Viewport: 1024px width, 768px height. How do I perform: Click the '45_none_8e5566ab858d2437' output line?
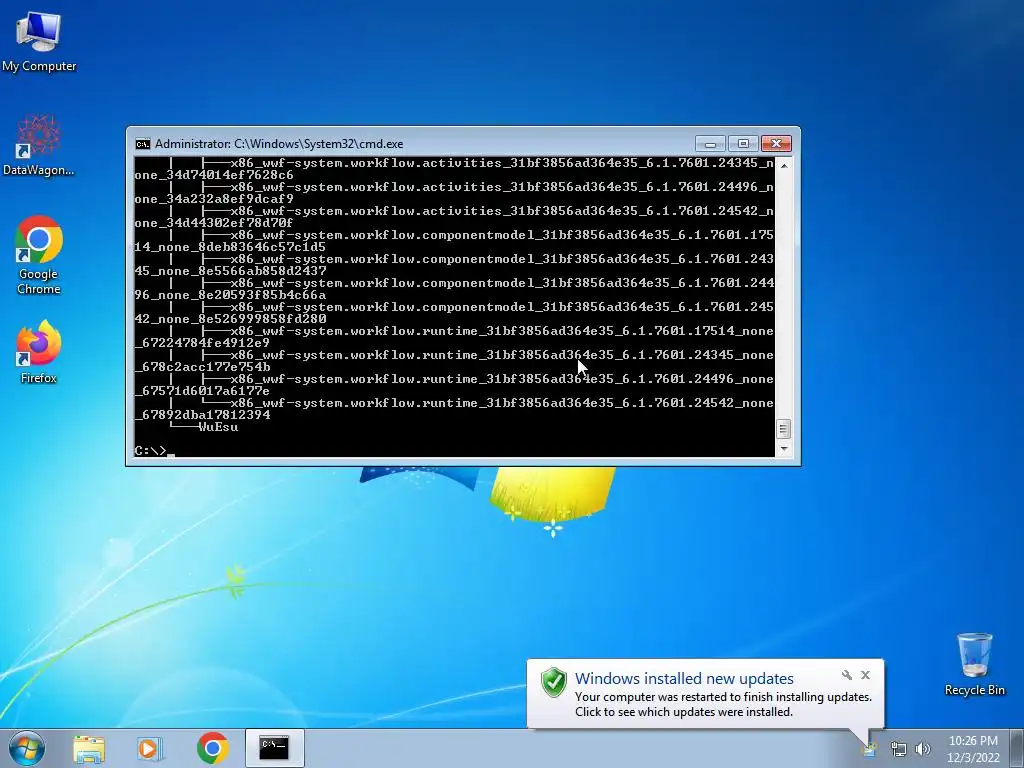pyautogui.click(x=231, y=271)
